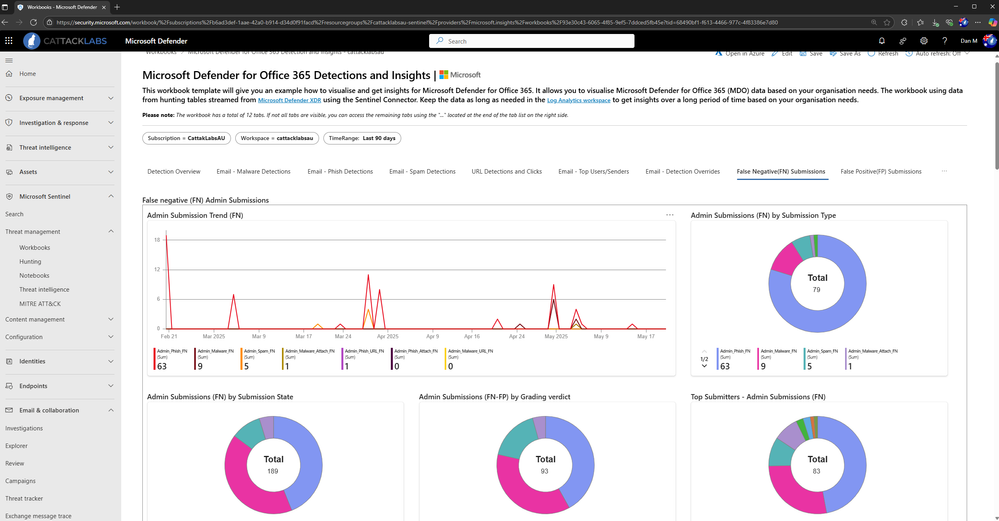Open the Log Analytics workspace link
The width and height of the screenshot is (999, 521).
click(579, 100)
